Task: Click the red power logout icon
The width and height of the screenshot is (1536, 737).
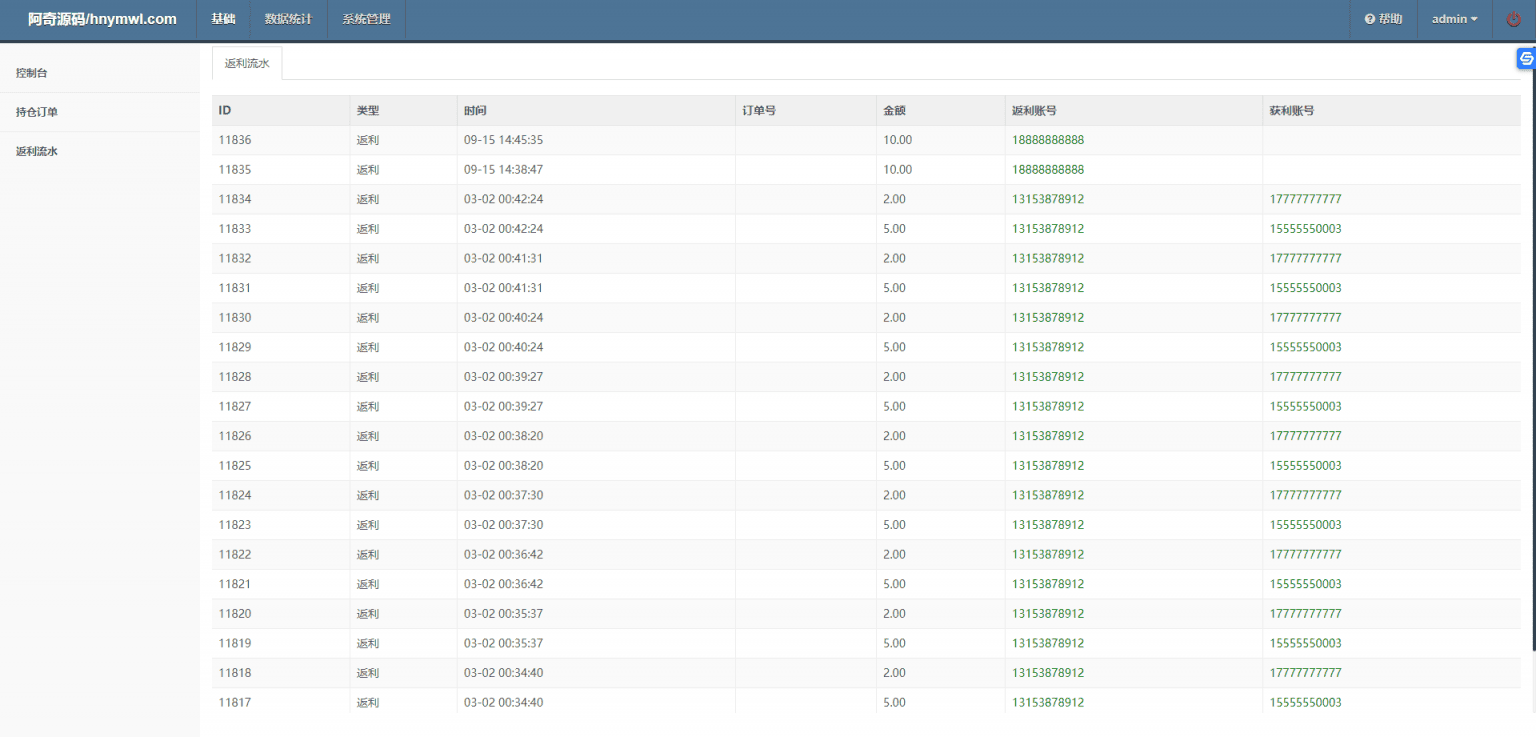Action: [x=1513, y=19]
